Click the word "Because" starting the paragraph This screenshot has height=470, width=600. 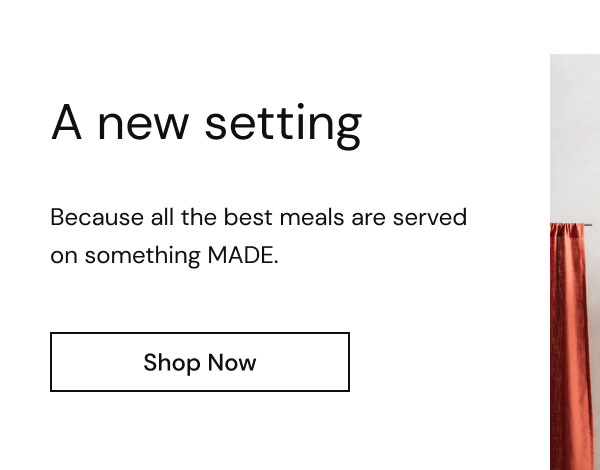[x=97, y=217]
